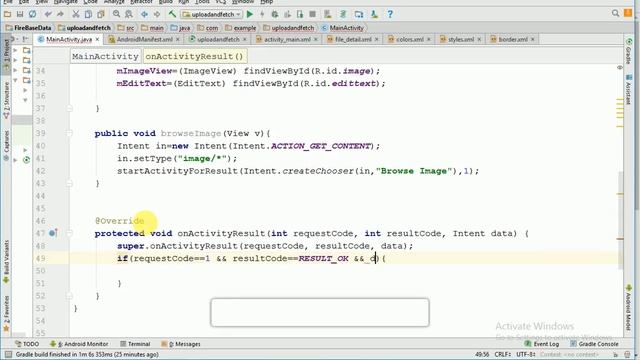
Task: Toggle code fold marker at line 43
Action: (x=69, y=183)
